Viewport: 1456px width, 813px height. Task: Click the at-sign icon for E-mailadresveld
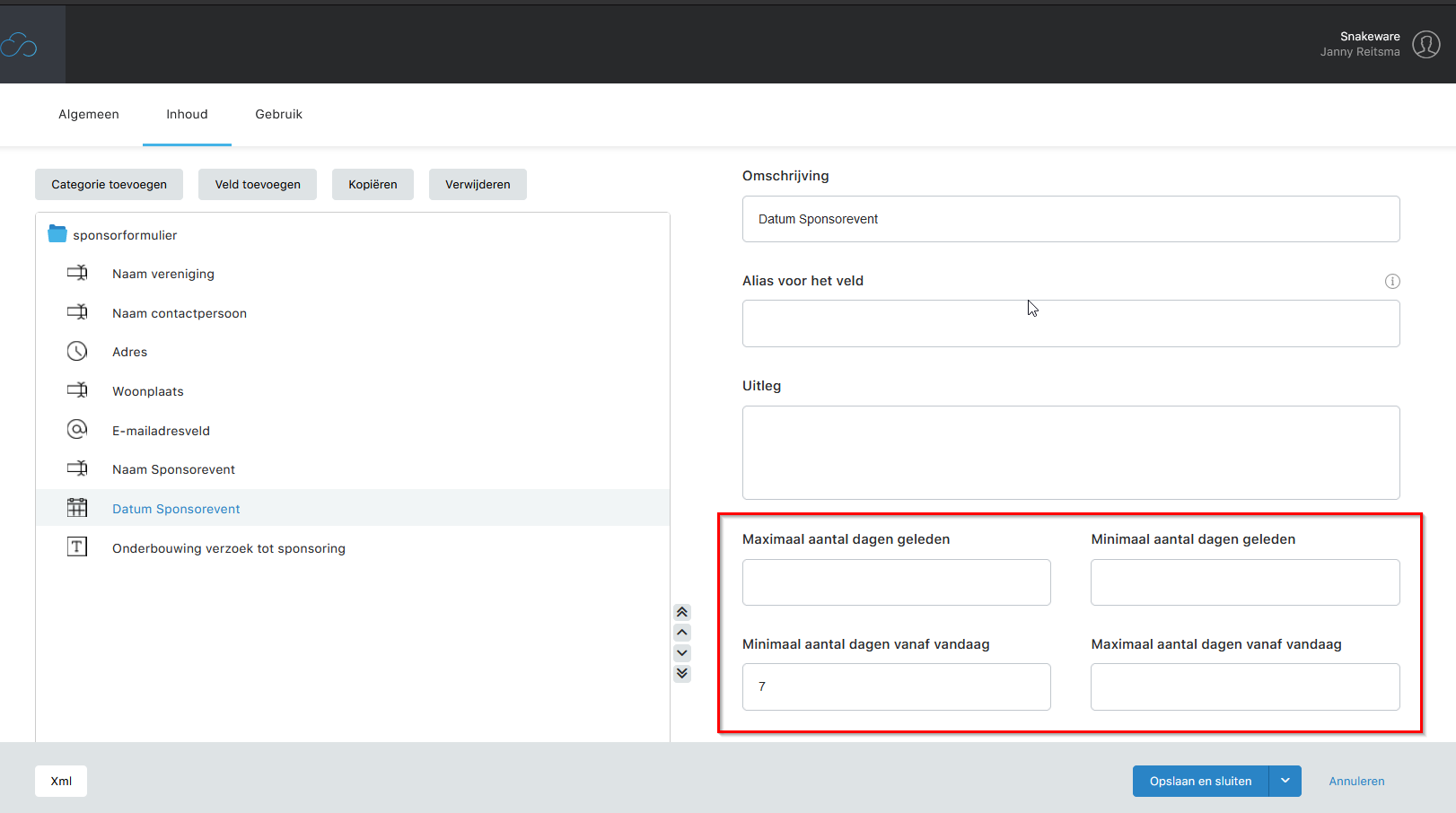(77, 429)
